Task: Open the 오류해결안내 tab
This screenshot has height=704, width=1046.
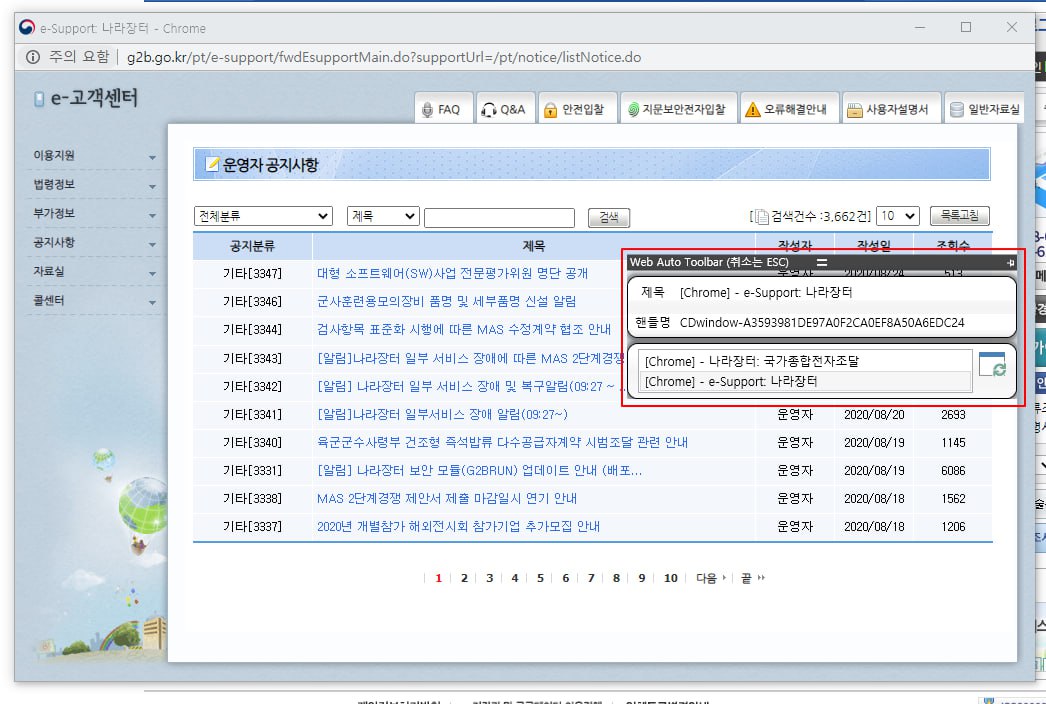Action: 789,109
